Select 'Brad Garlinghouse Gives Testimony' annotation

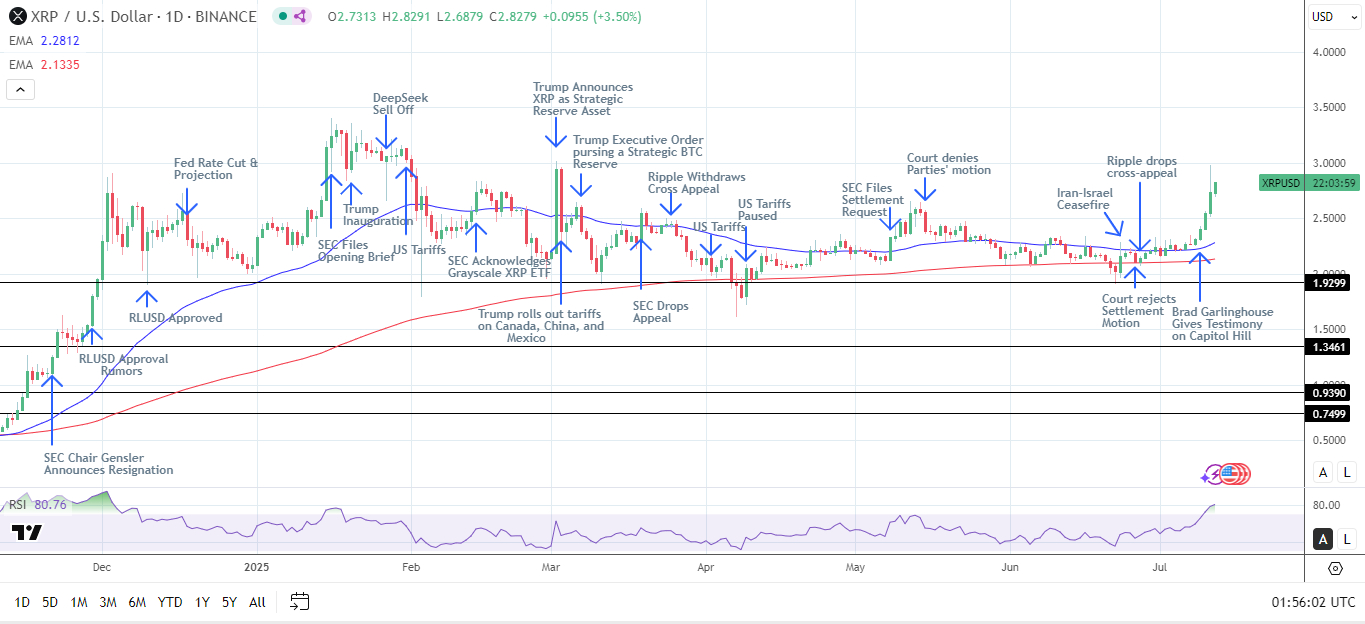pyautogui.click(x=1222, y=324)
